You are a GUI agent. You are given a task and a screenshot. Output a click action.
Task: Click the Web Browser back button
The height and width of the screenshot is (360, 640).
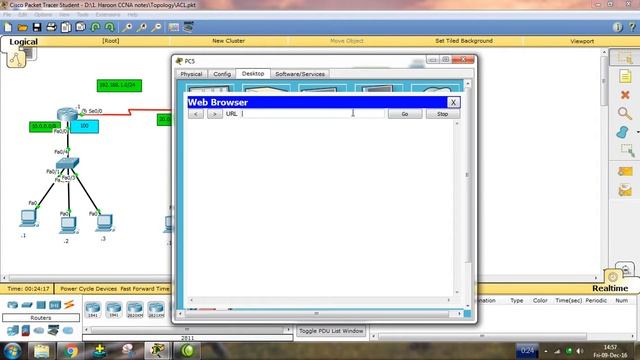196,114
